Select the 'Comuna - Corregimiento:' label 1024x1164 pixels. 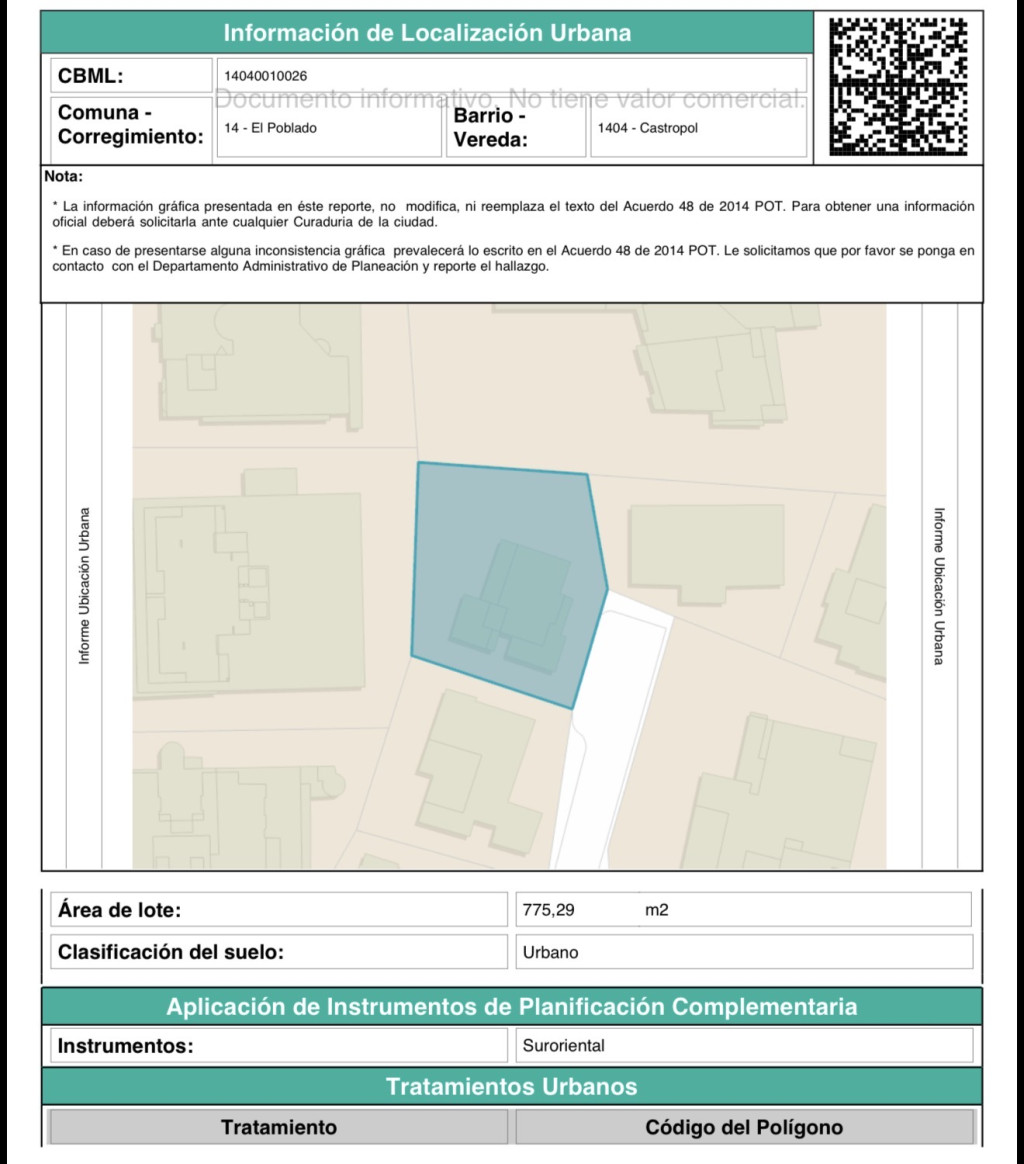coord(131,125)
